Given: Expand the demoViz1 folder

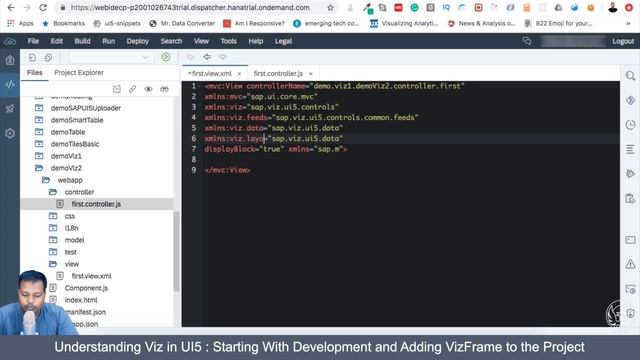Looking at the screenshot, I should (39, 156).
